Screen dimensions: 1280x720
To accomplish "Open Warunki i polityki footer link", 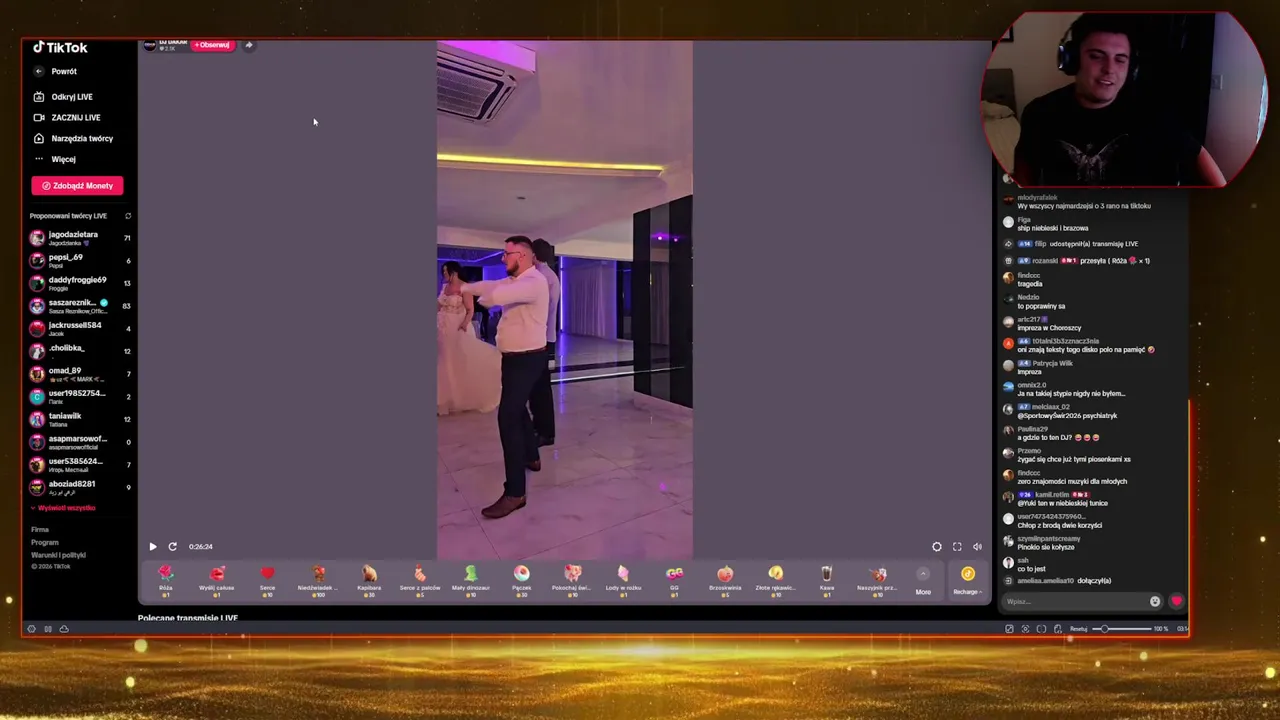I will pos(58,555).
